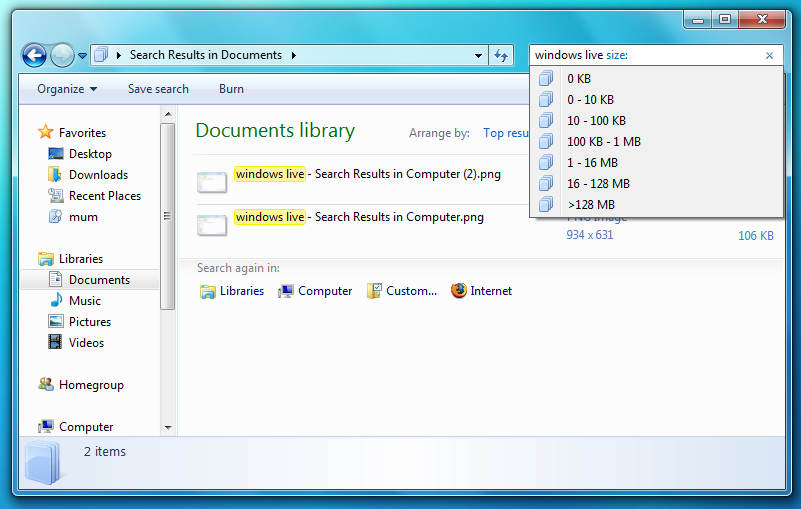
Task: Click the 934 x 631 dimensions text
Action: tap(590, 235)
